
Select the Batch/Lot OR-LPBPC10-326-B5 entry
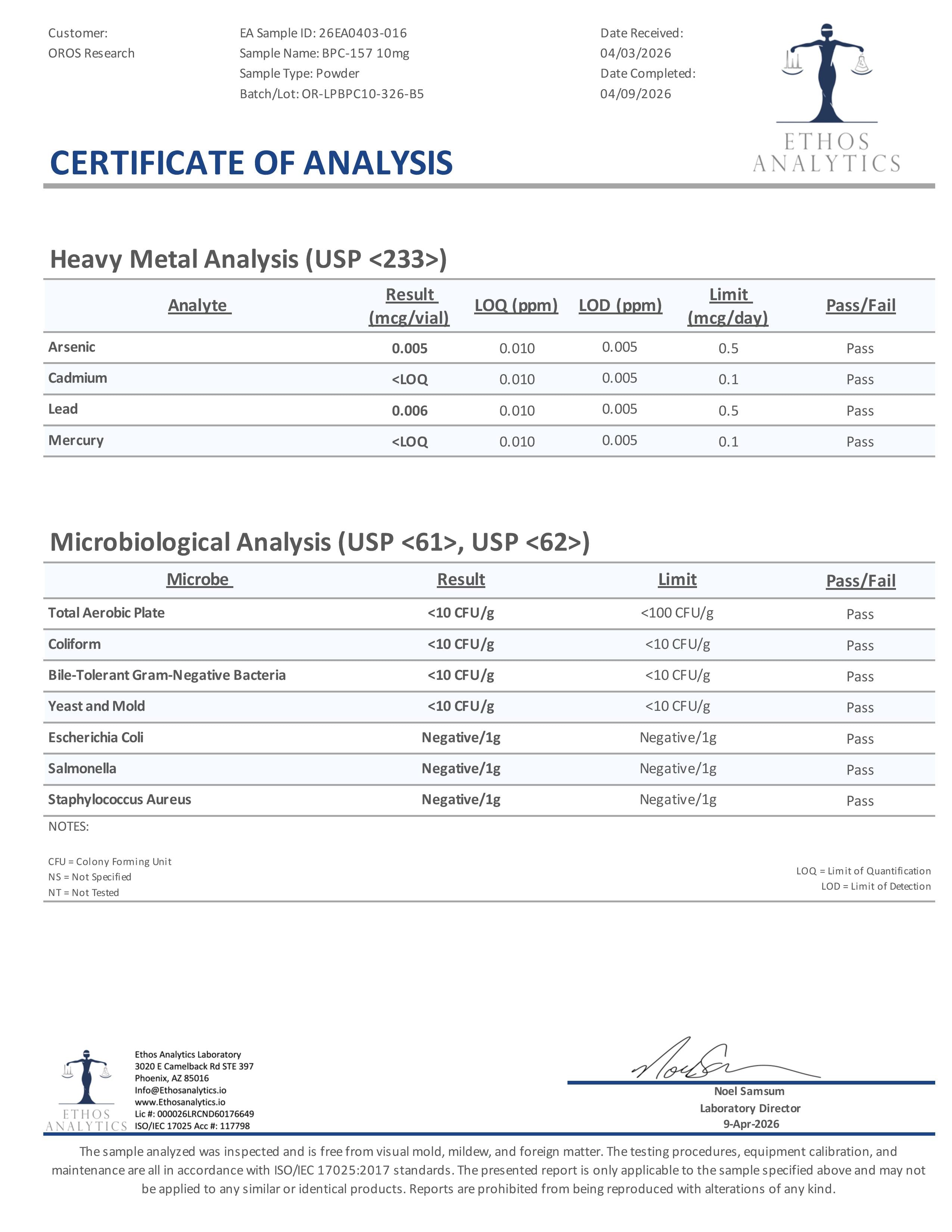(x=332, y=94)
